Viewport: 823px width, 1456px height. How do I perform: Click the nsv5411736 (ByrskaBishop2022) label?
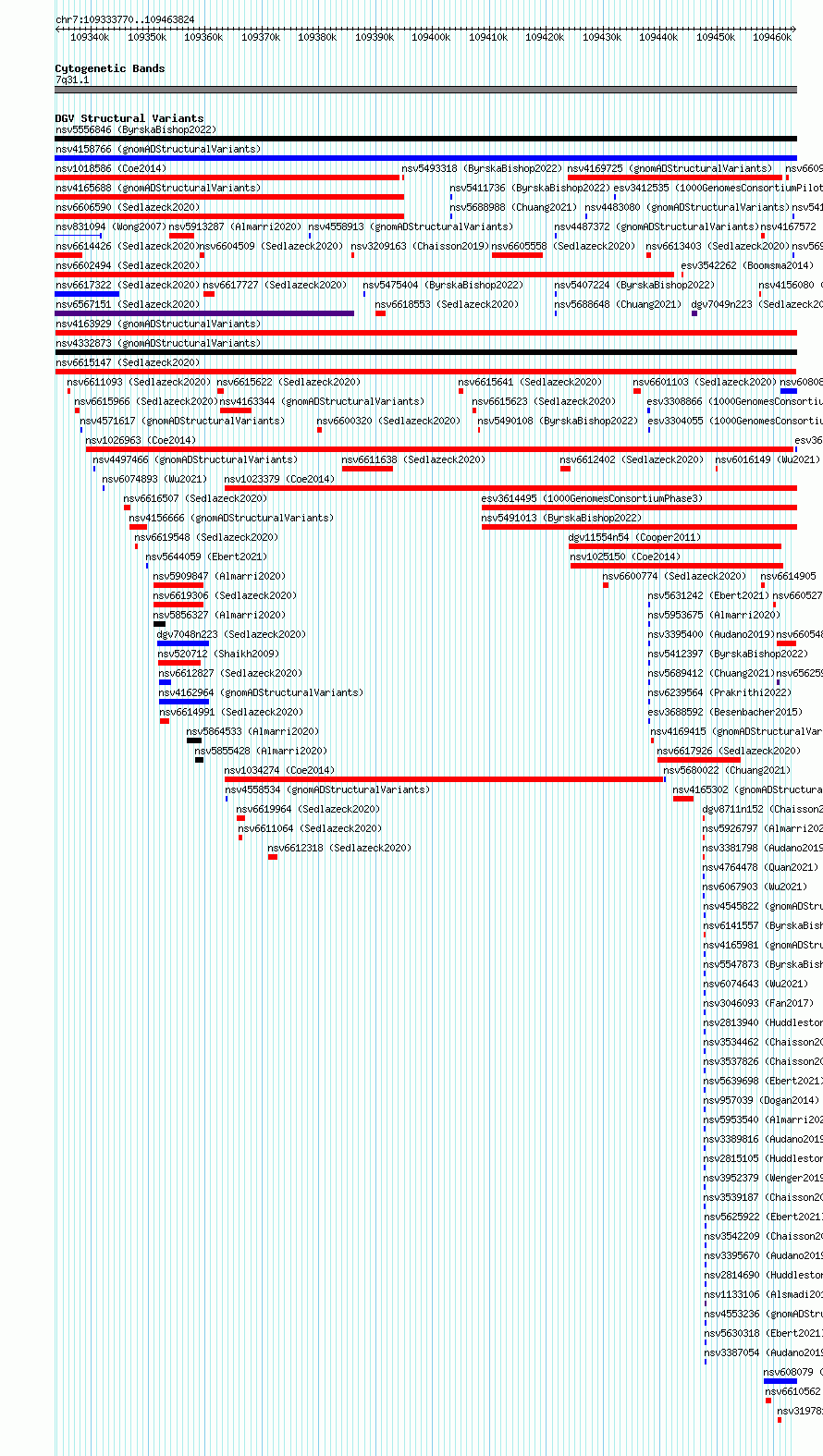531,188
